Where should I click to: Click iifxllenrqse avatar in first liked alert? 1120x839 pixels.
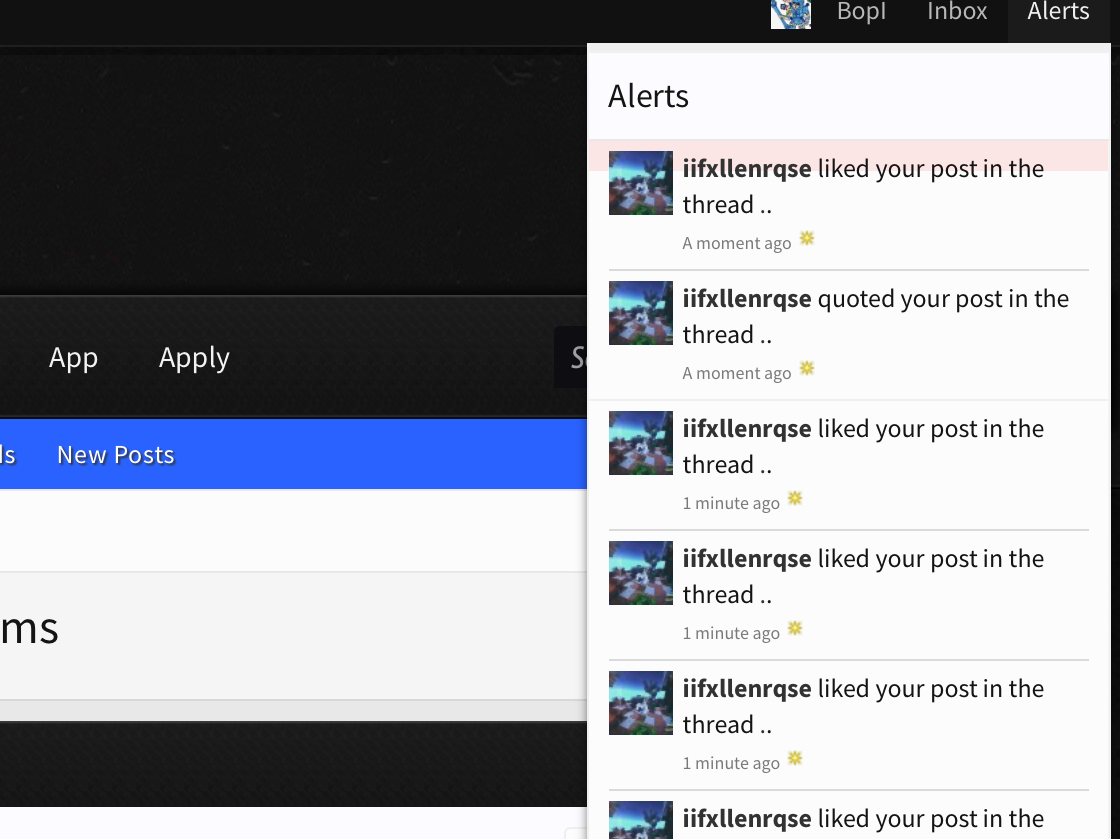tap(641, 183)
